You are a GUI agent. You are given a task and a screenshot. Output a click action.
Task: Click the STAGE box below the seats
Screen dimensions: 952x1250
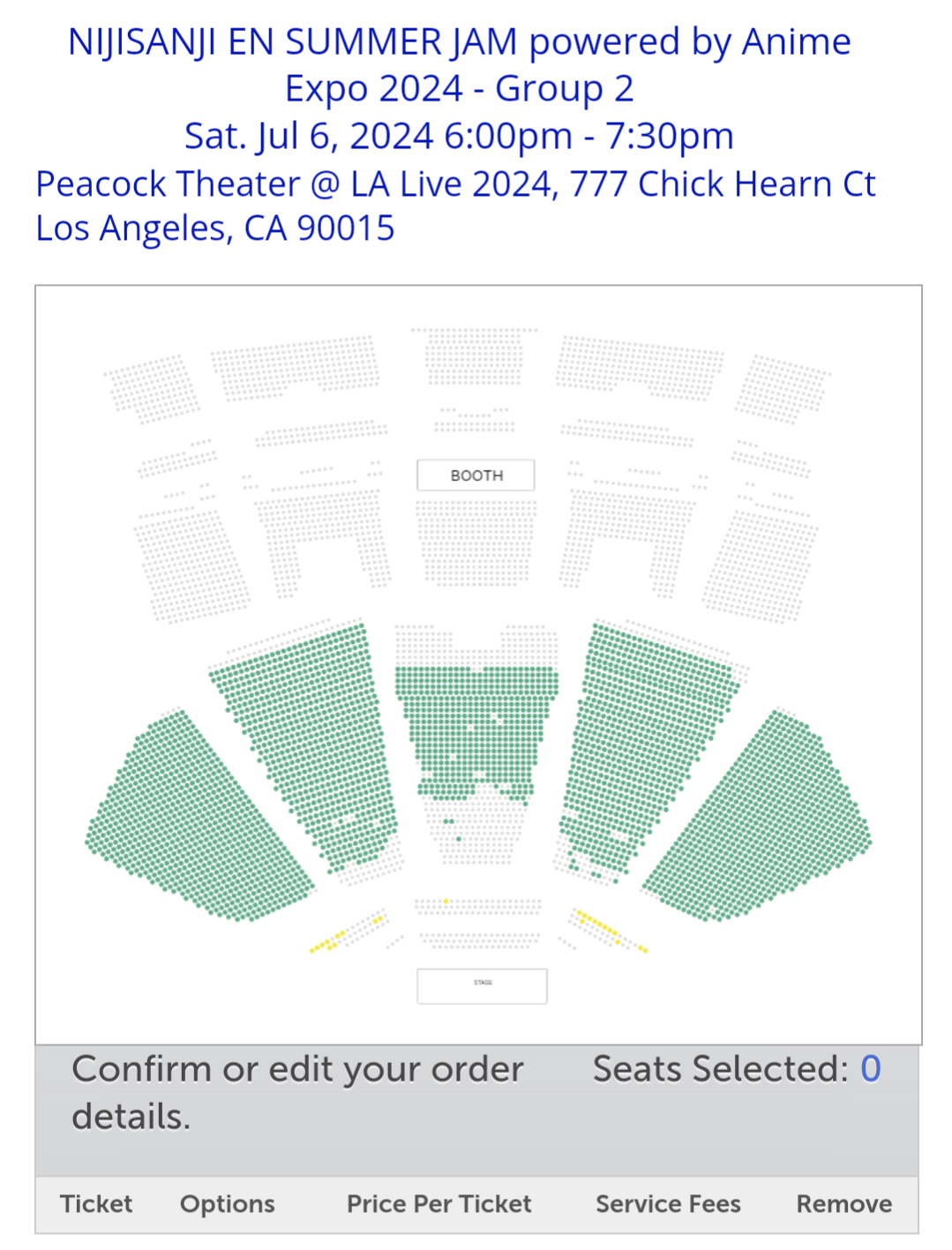[x=482, y=986]
